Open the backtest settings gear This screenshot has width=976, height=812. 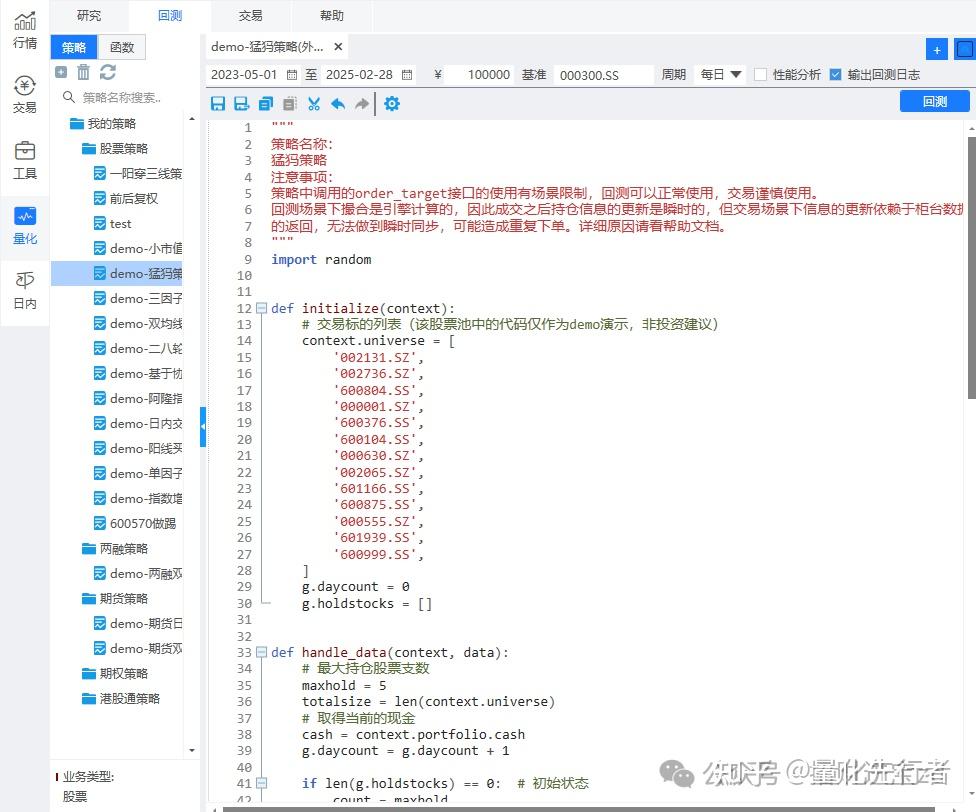coord(392,103)
